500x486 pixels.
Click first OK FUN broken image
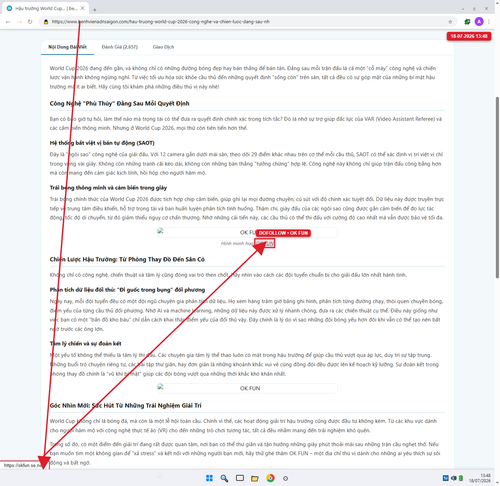[x=247, y=232]
